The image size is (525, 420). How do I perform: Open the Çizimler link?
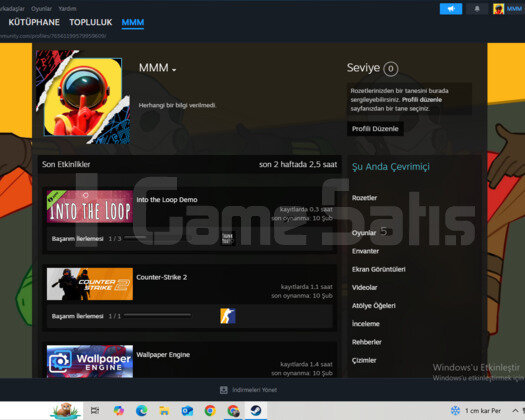point(364,361)
